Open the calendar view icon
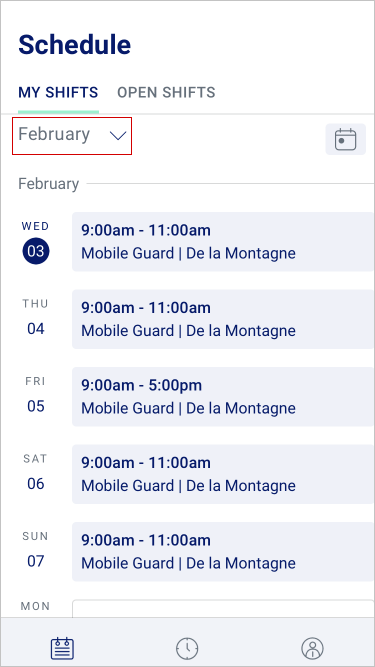 (x=345, y=139)
